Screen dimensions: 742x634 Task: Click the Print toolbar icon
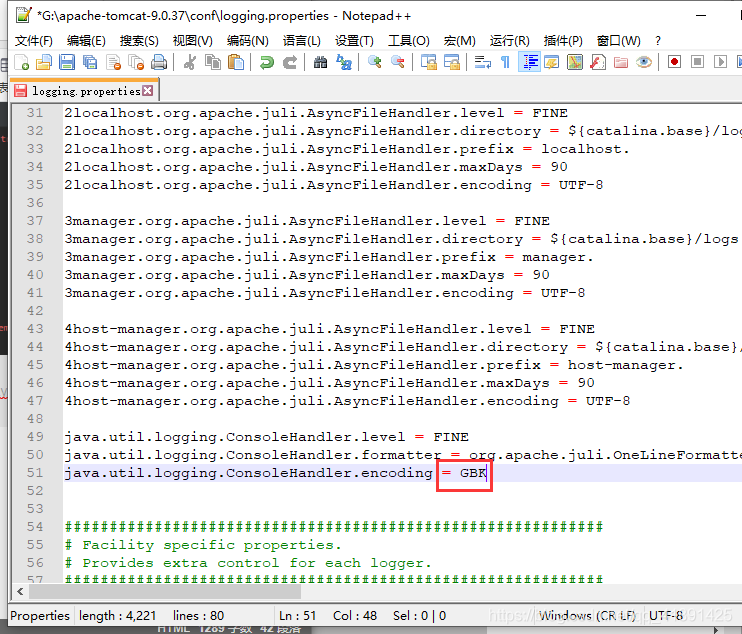[x=158, y=62]
